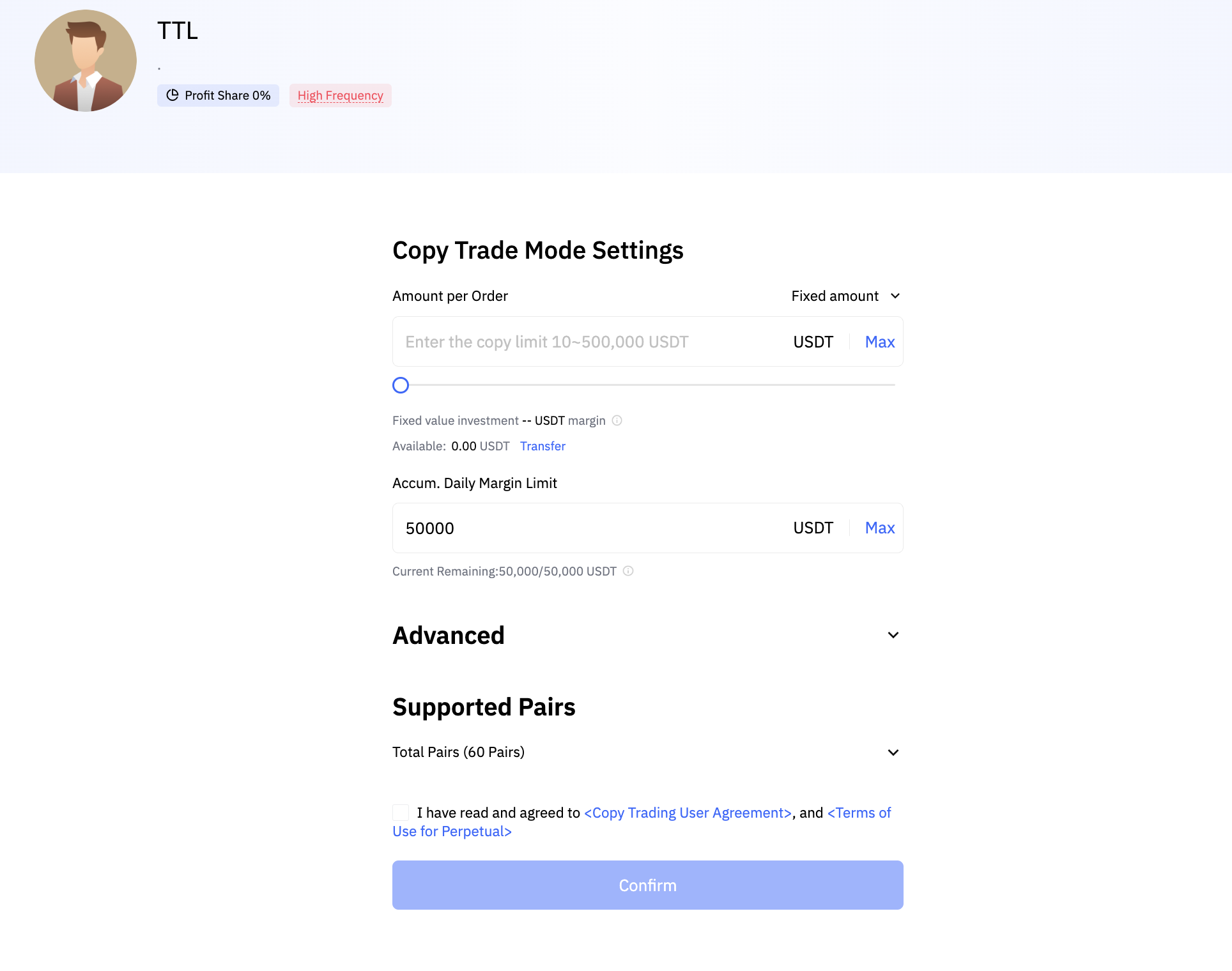The width and height of the screenshot is (1232, 971).
Task: Click the Confirm button
Action: [647, 885]
